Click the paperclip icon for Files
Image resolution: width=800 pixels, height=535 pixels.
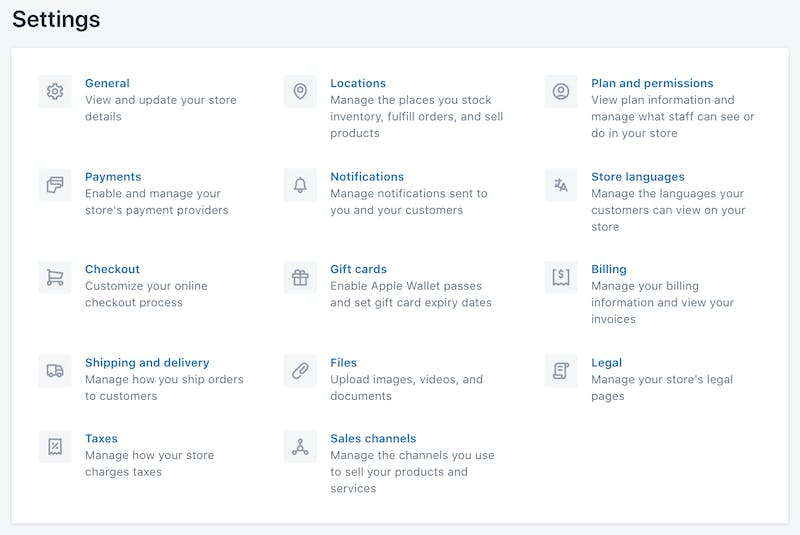(300, 371)
